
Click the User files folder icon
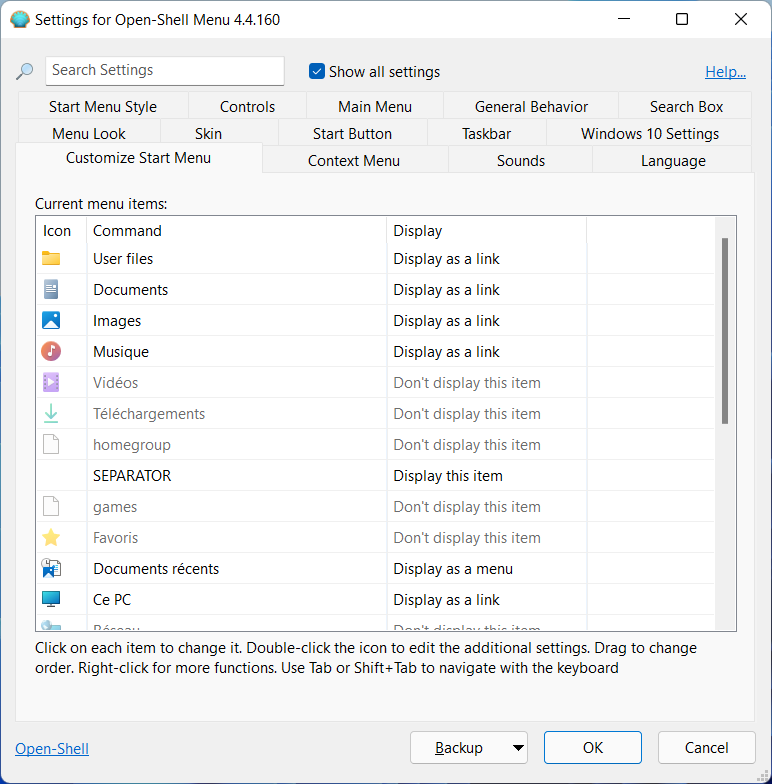point(51,258)
